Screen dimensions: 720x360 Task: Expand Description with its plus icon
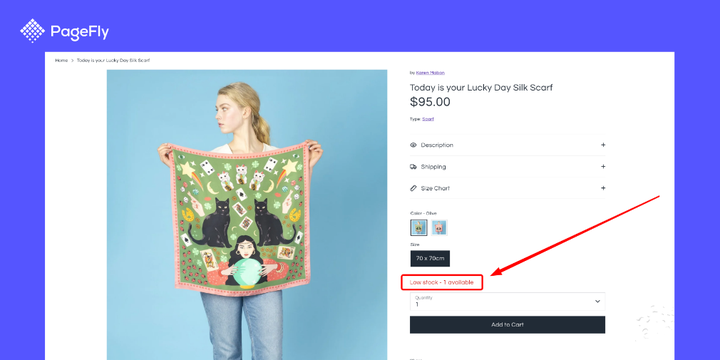603,145
